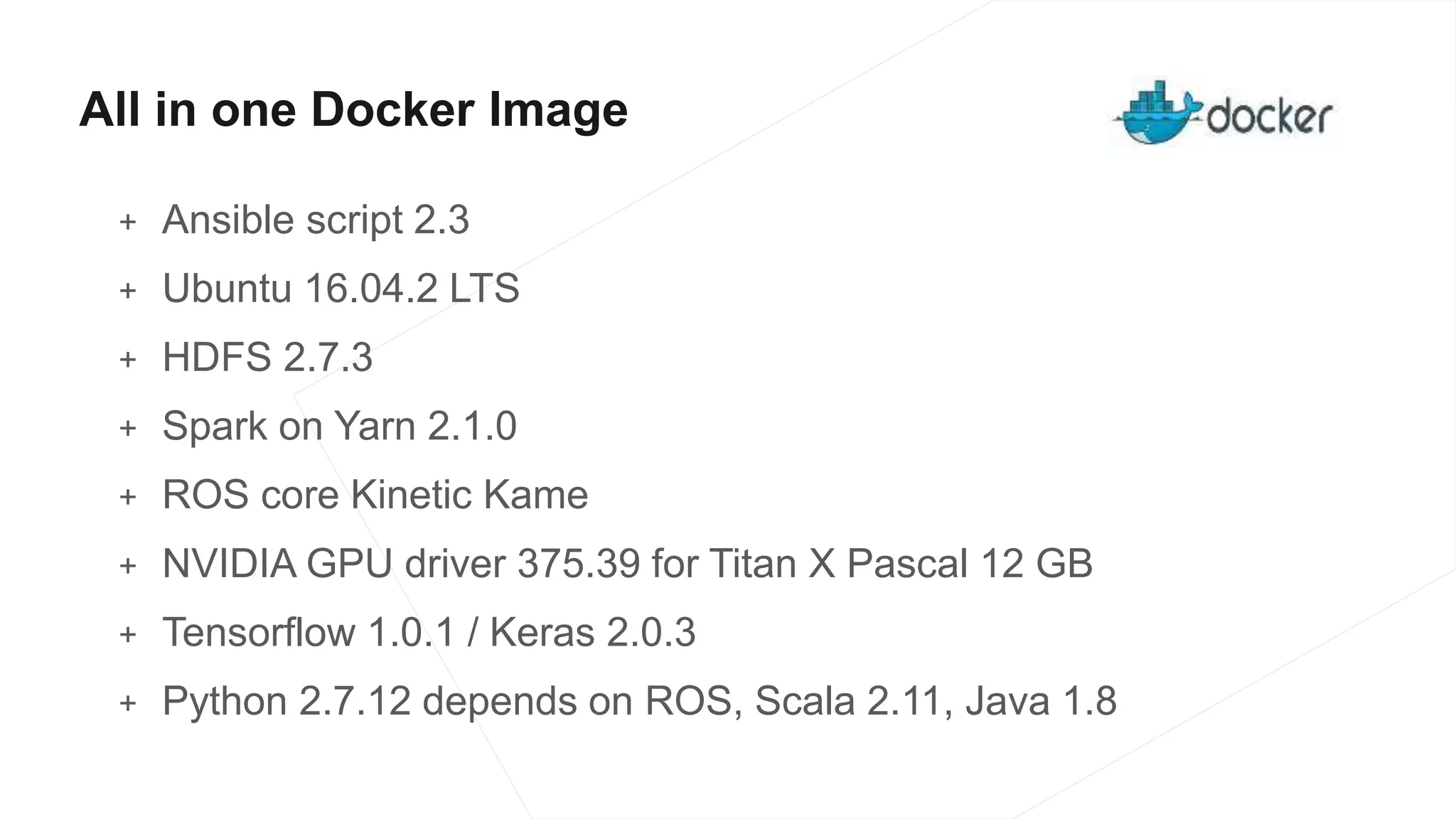
Task: Select the 'Ansible script 2.3' text line
Action: (316, 220)
